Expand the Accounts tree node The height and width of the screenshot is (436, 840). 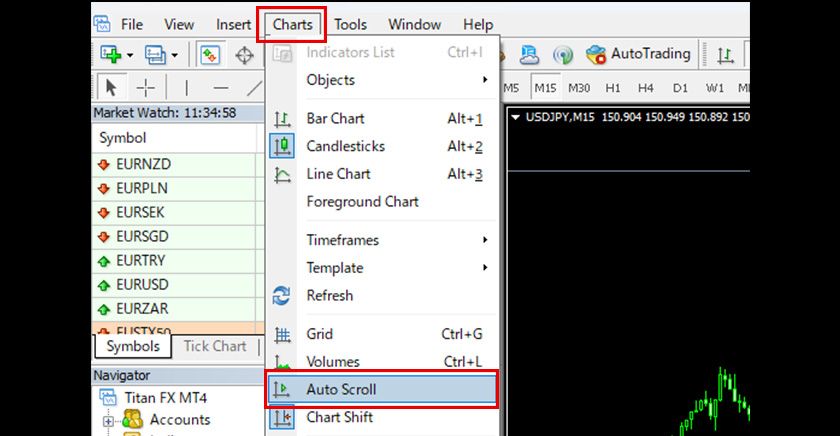tap(109, 421)
